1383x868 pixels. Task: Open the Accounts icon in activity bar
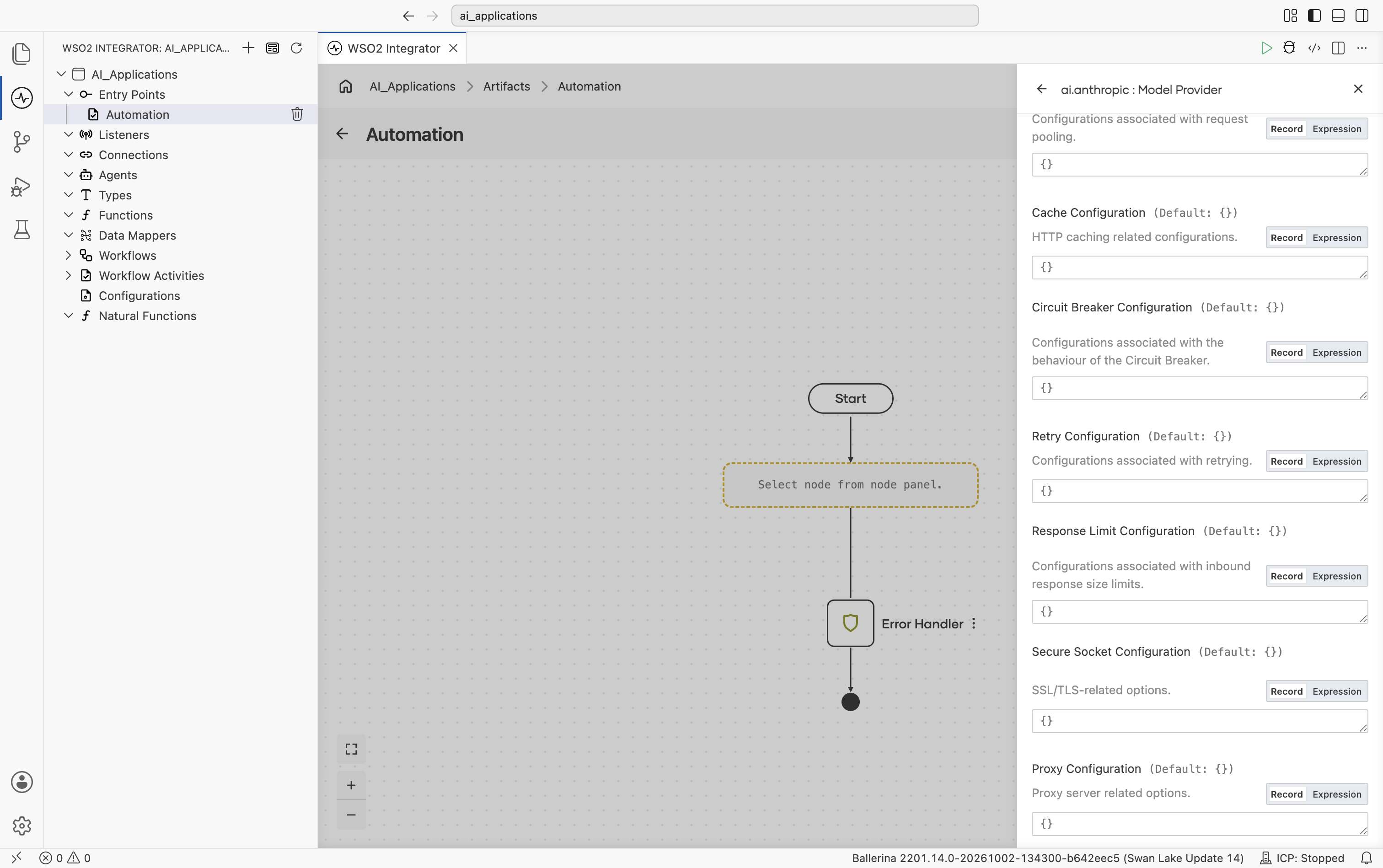click(22, 782)
